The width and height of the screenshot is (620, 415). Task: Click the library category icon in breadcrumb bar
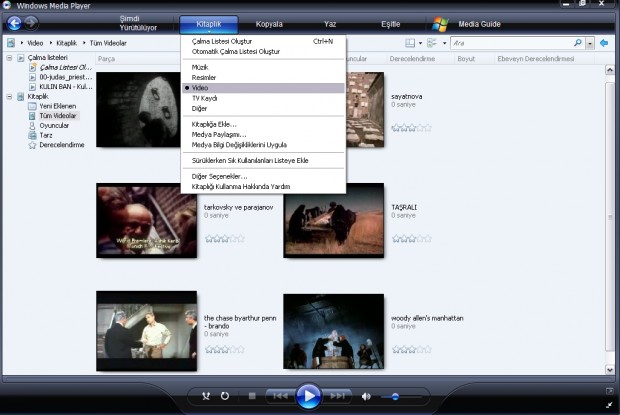[x=11, y=43]
